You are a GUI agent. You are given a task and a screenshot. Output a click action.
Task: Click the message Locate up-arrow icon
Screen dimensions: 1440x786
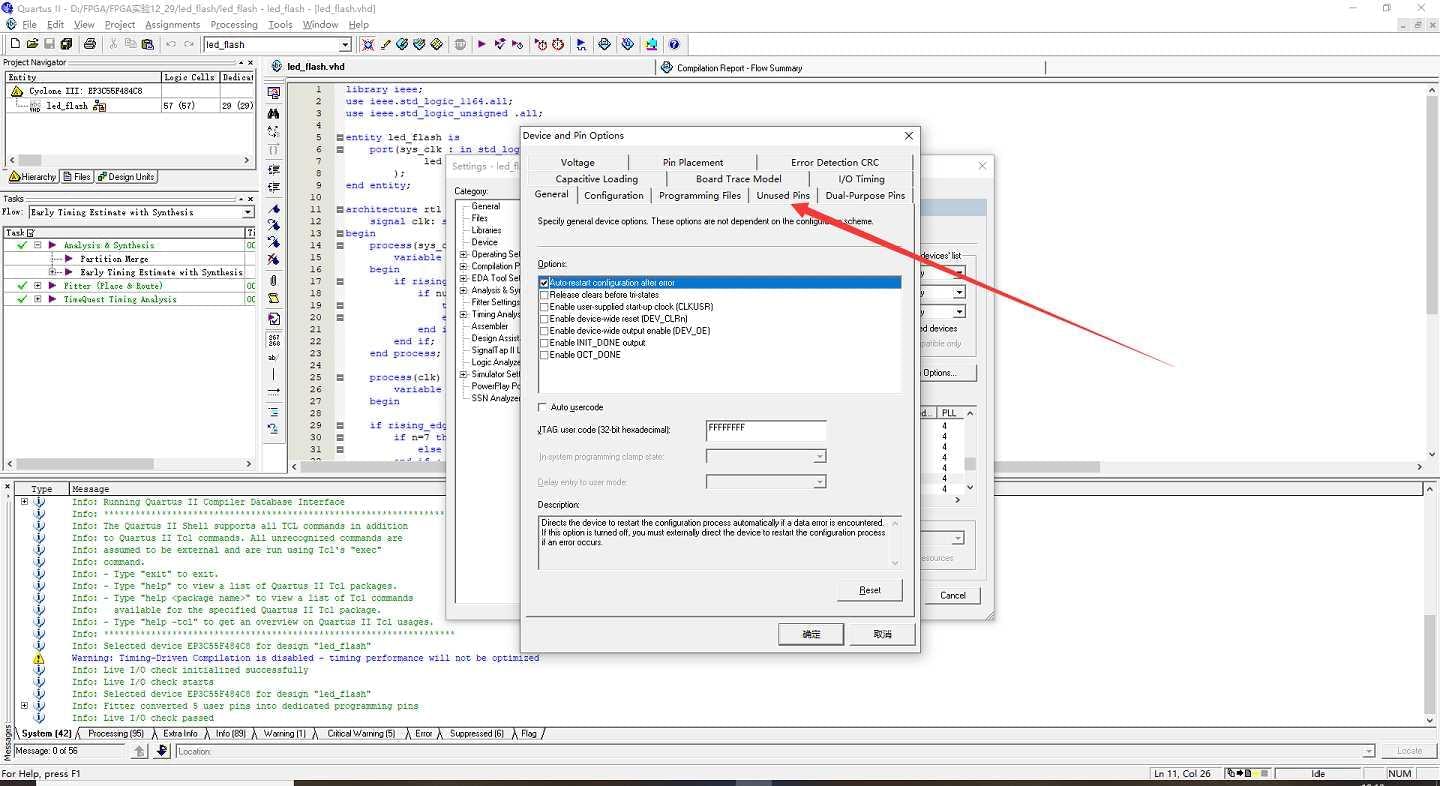click(x=140, y=751)
